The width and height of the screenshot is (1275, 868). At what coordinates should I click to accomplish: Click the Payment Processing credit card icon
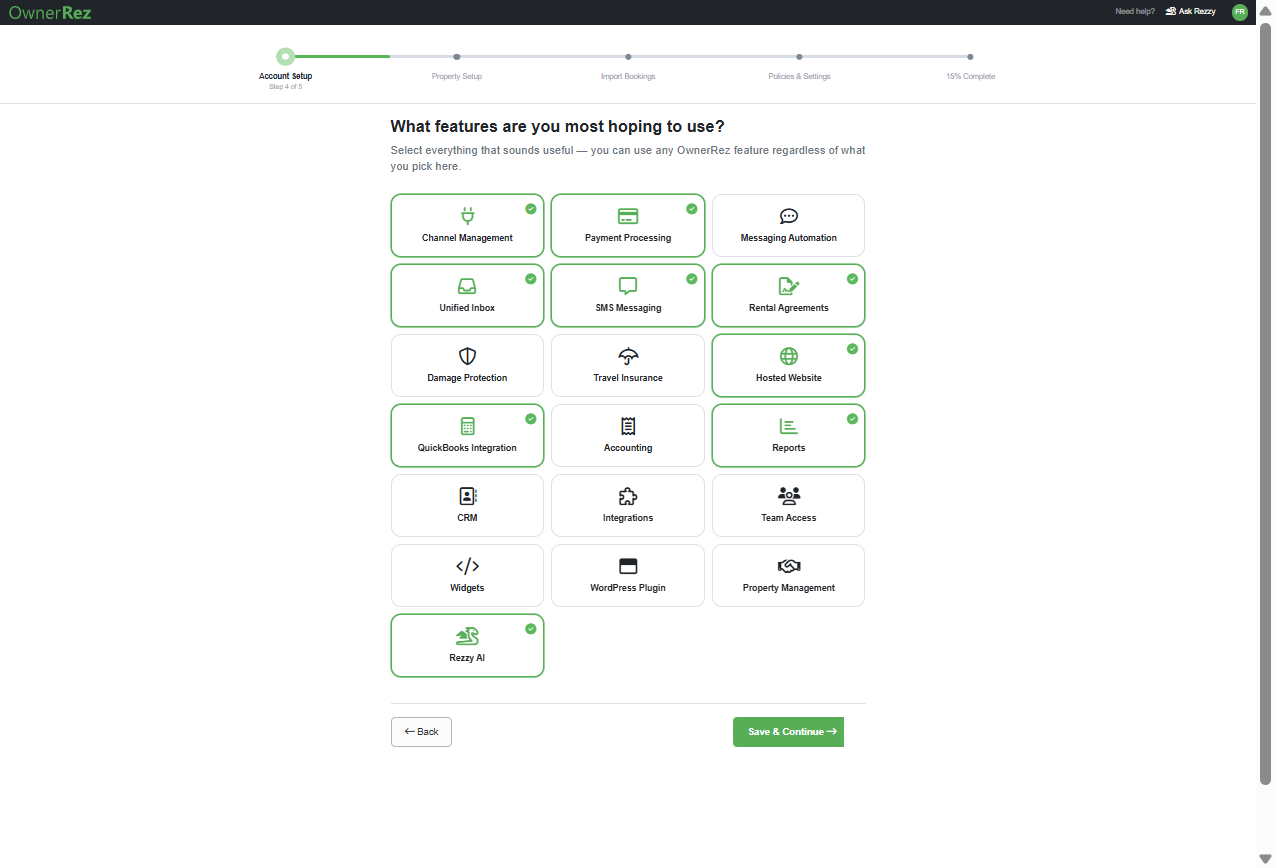click(628, 216)
